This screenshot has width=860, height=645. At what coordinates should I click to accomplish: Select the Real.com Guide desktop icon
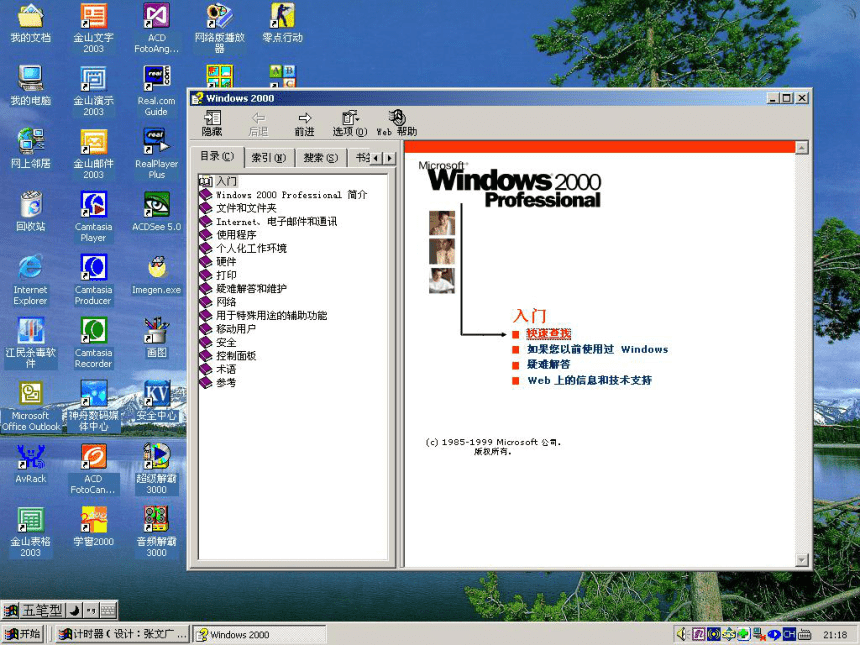[156, 91]
